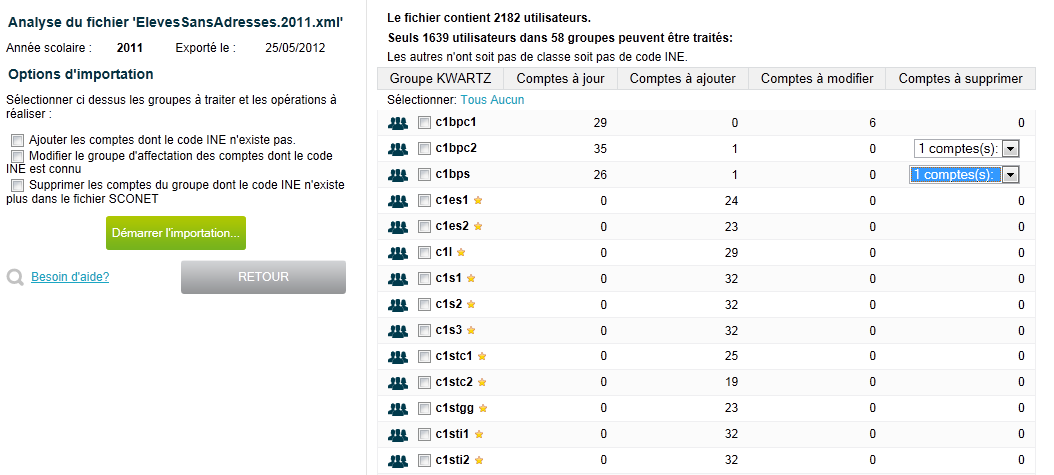Check the c1s1 group checkbox
The height and width of the screenshot is (475, 1054).
point(424,278)
